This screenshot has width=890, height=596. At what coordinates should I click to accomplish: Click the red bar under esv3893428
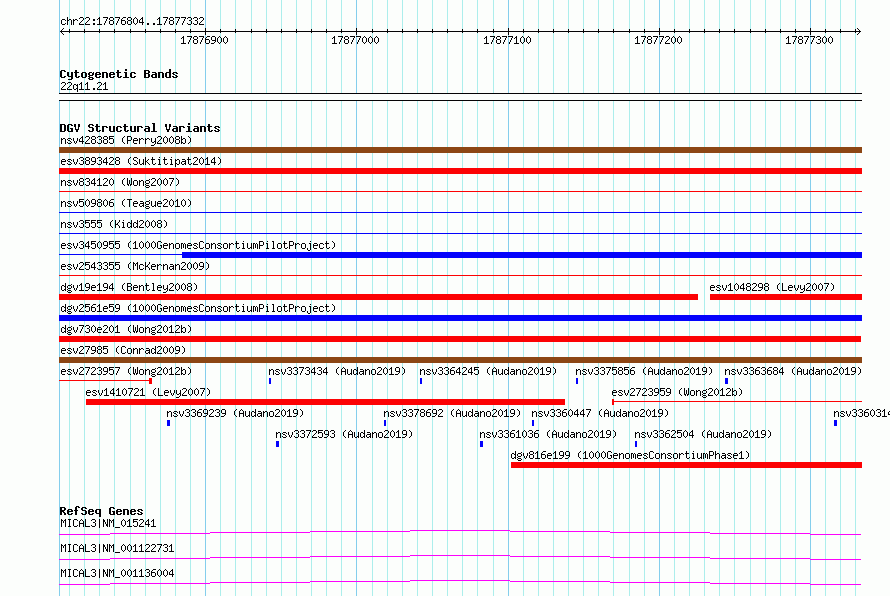460,171
